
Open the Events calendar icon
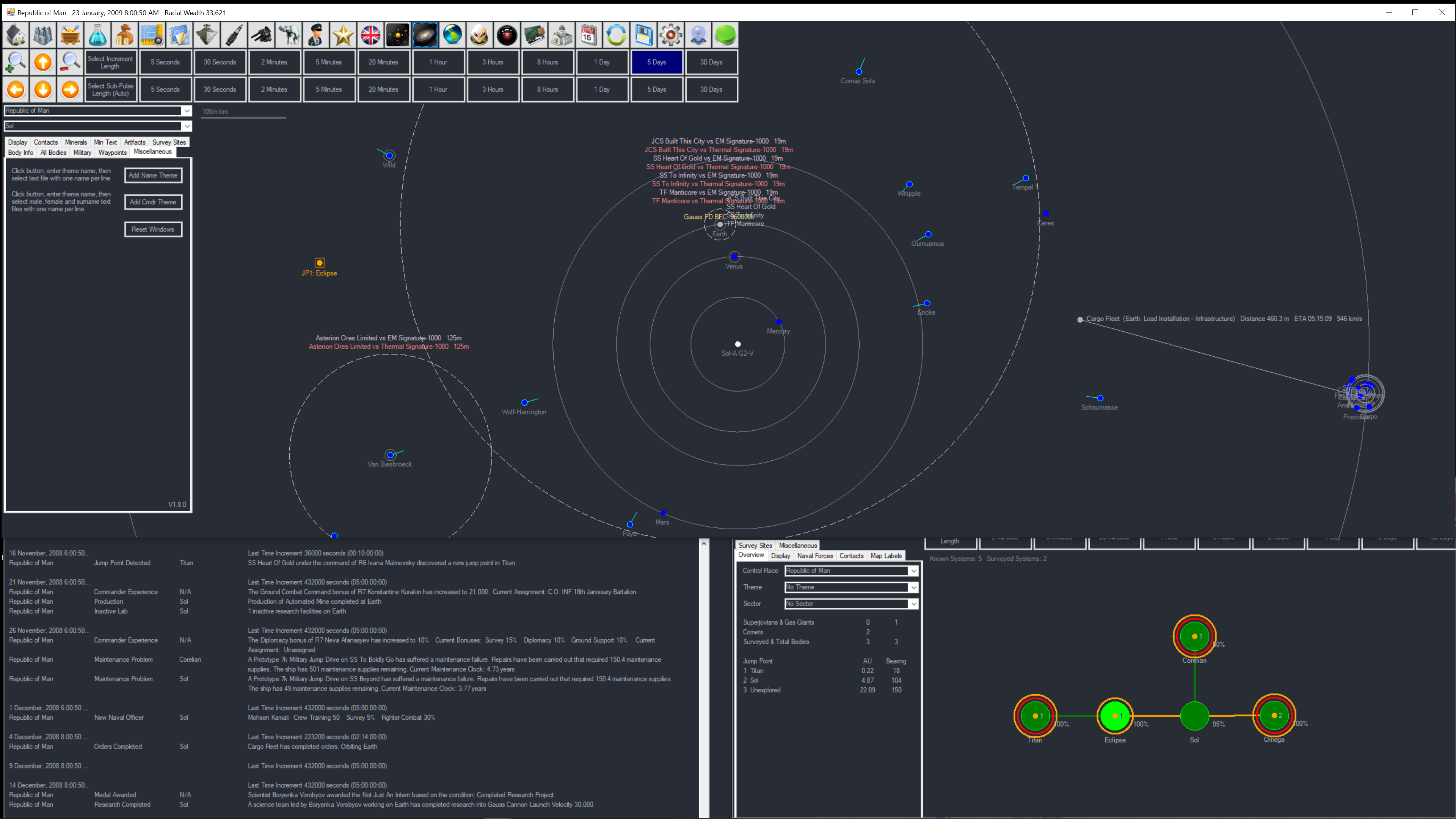[589, 35]
